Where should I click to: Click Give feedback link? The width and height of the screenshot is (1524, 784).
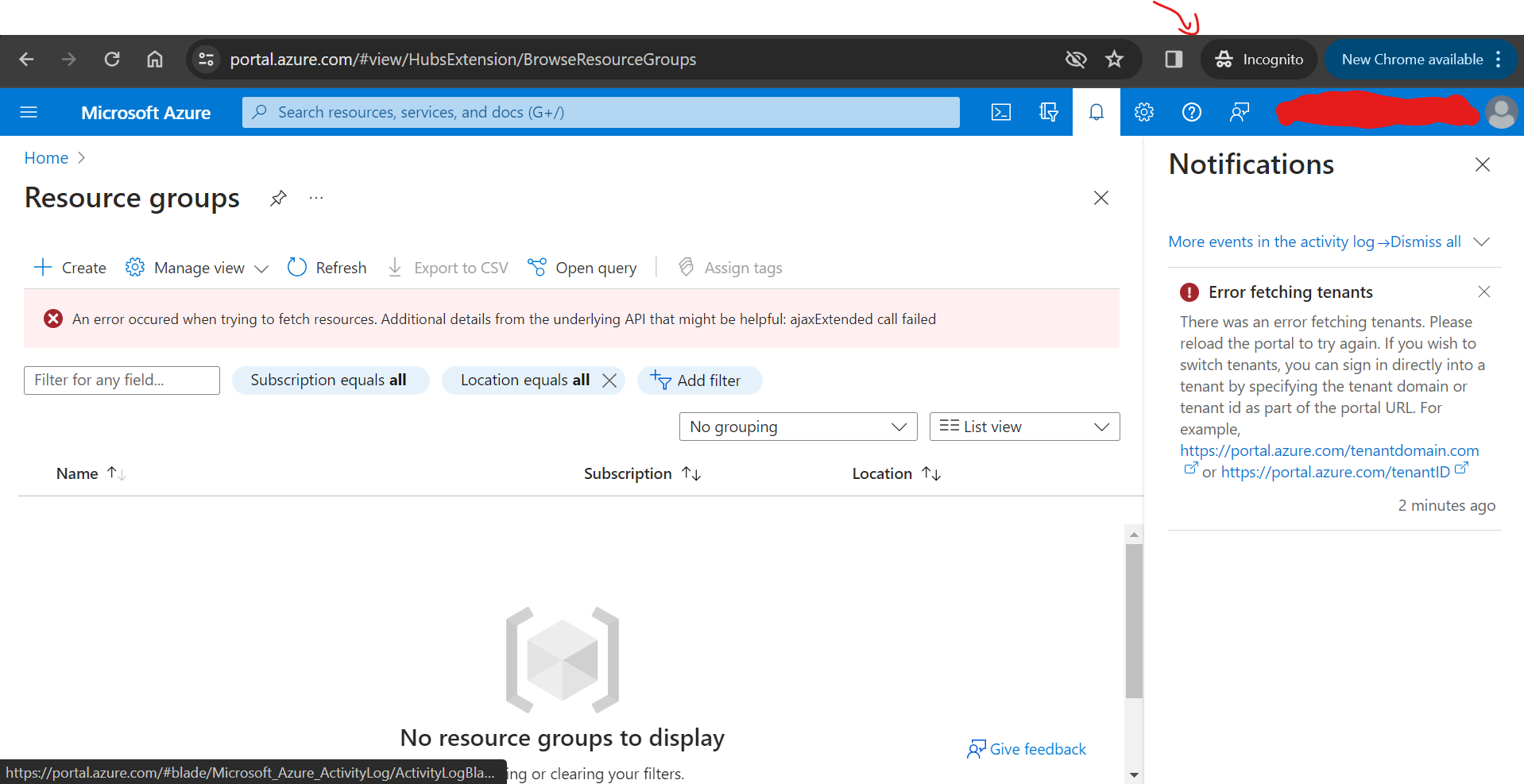click(1027, 749)
